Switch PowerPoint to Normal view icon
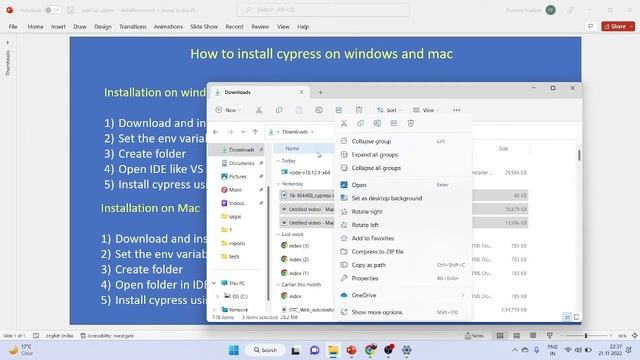 click(500, 336)
